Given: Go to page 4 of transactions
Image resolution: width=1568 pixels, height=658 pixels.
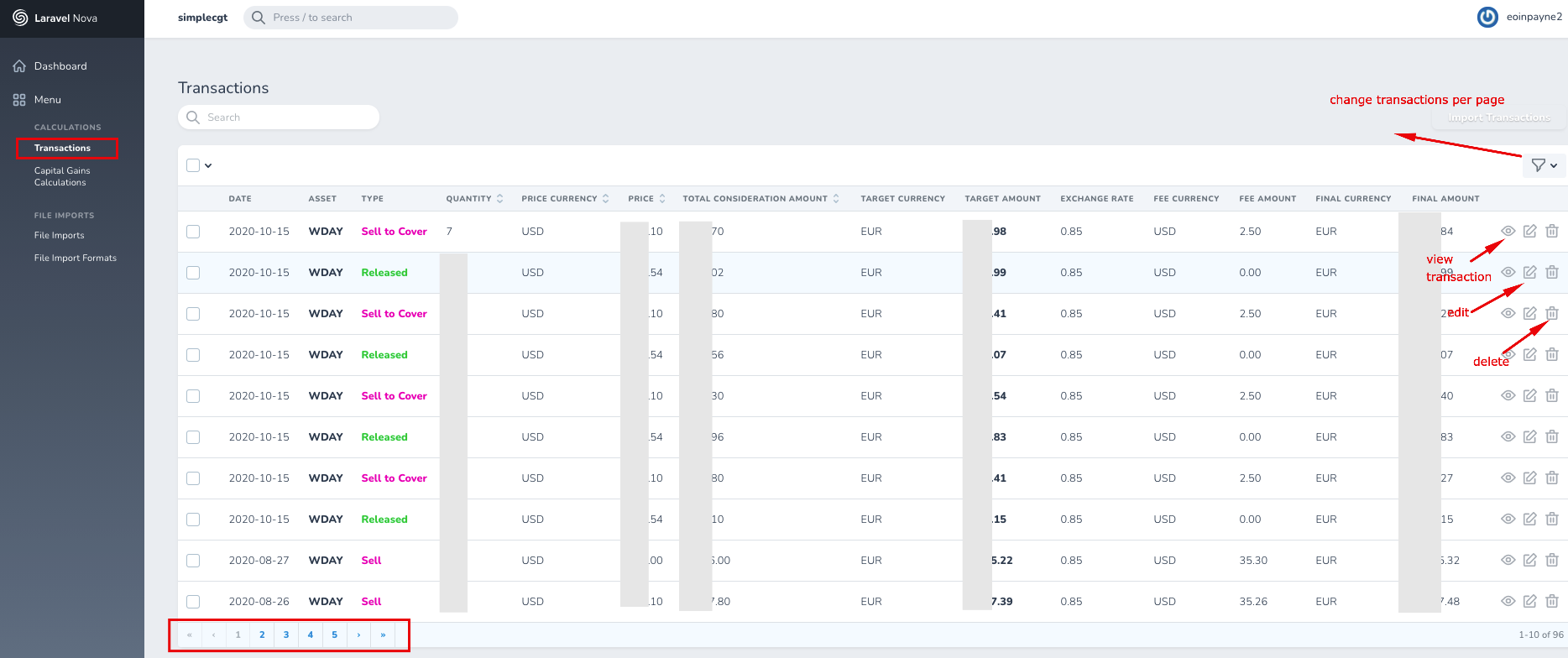Looking at the screenshot, I should click(311, 634).
